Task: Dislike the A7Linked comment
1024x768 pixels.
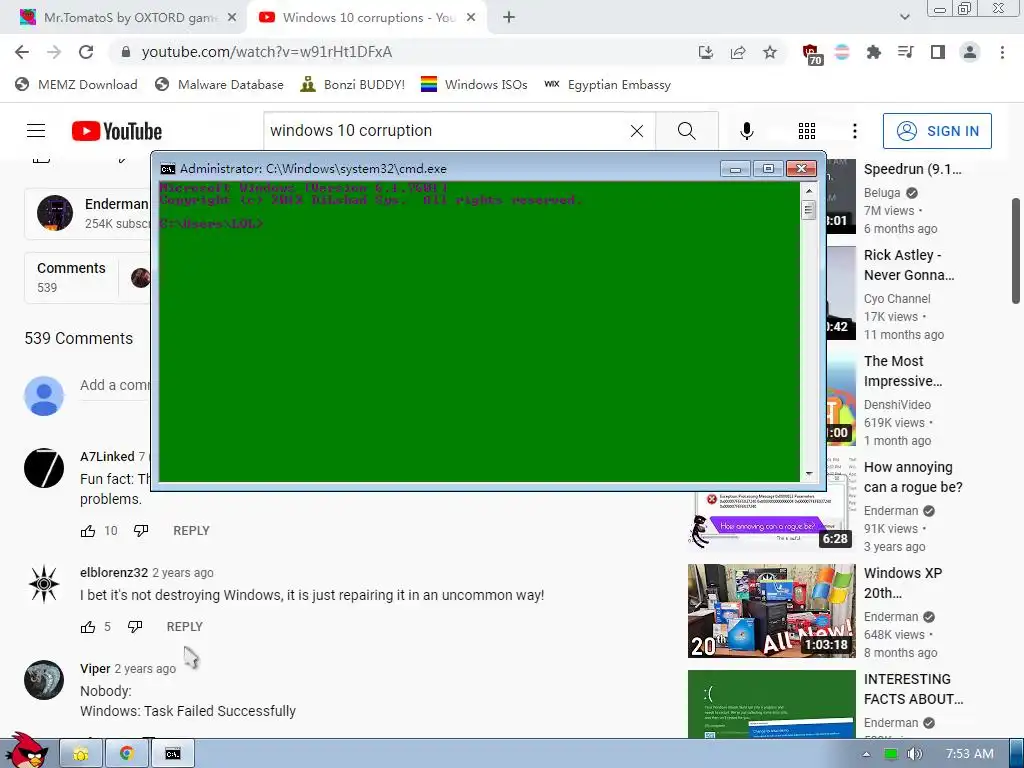Action: [141, 531]
